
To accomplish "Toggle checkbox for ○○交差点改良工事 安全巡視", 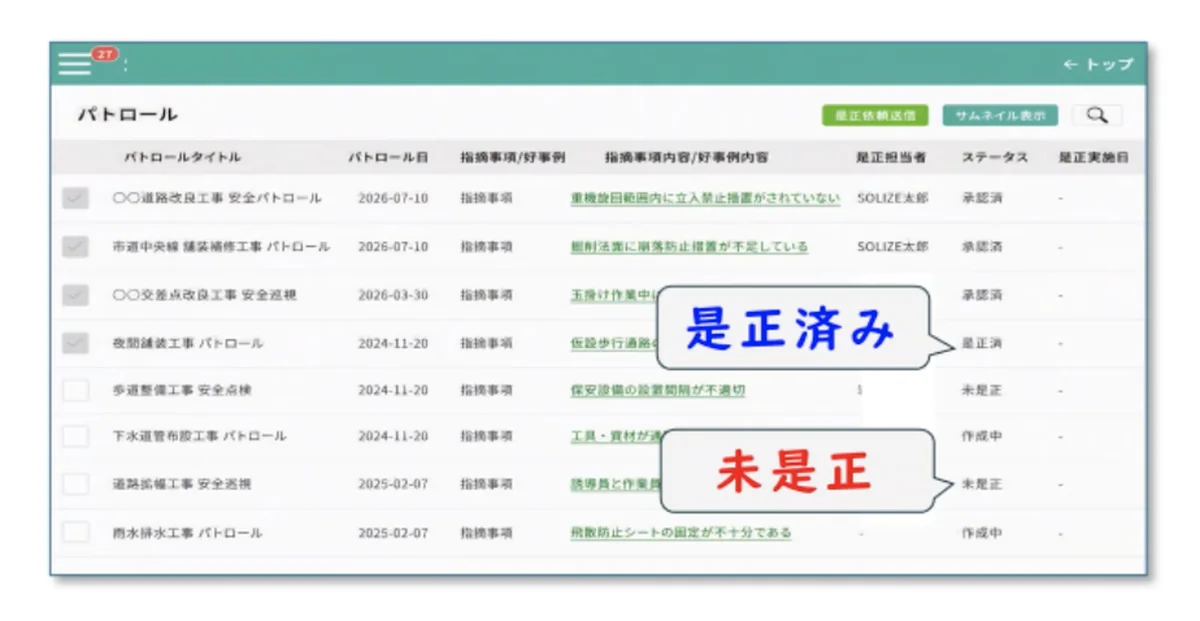I will coord(75,295).
